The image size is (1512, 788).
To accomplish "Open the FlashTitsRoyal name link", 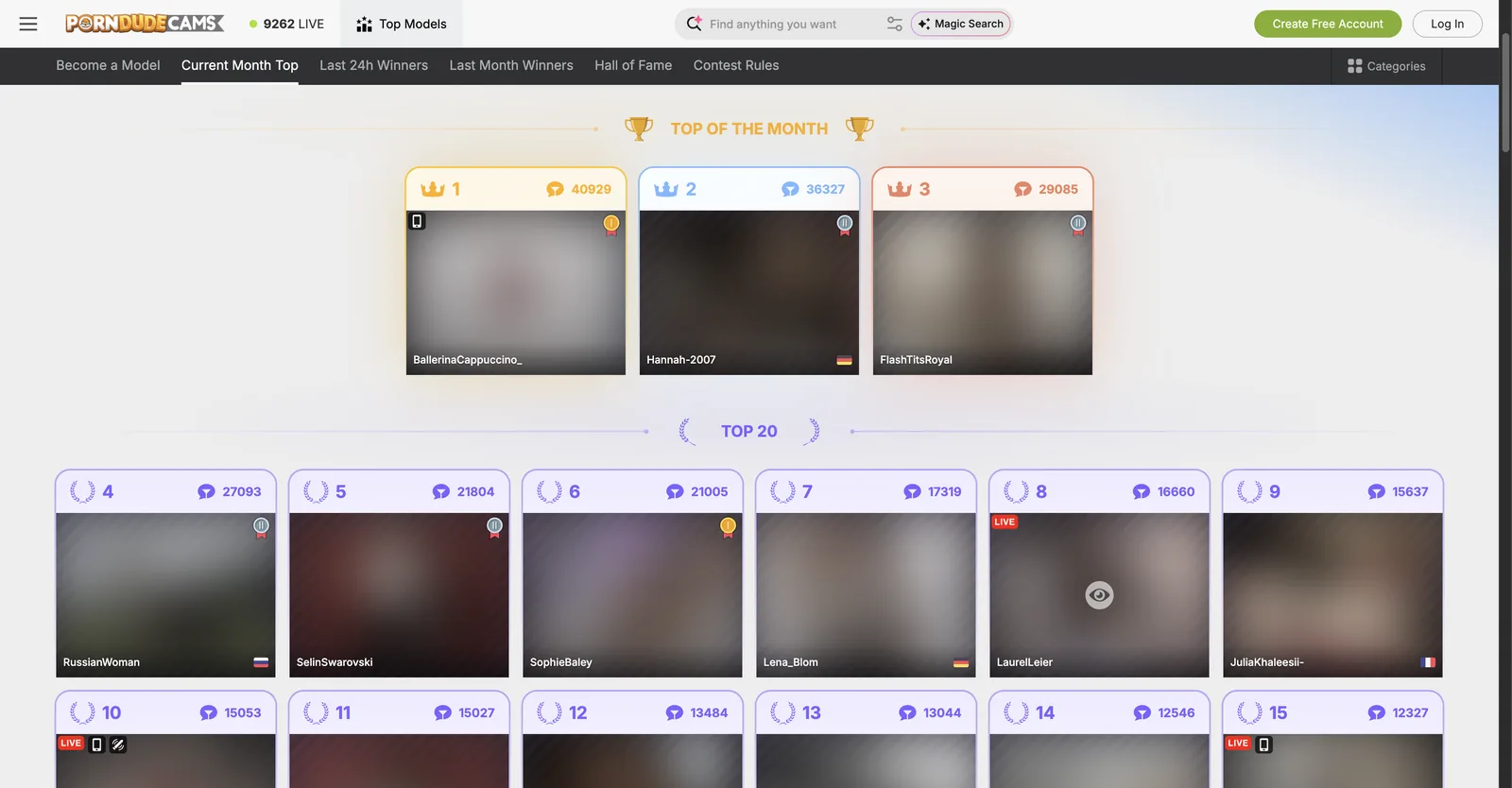I will click(916, 360).
